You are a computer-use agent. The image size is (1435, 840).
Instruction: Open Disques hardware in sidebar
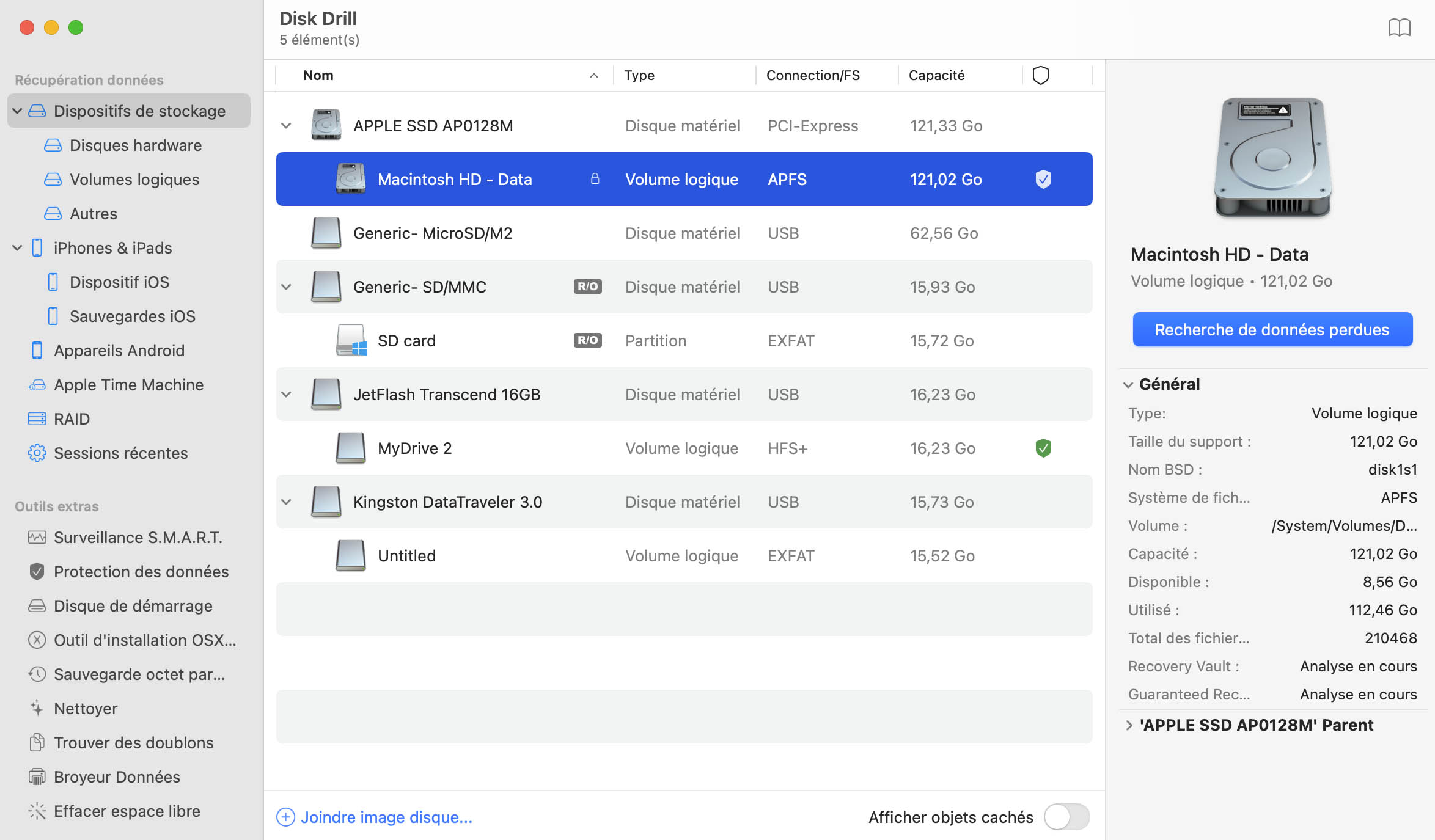(136, 145)
